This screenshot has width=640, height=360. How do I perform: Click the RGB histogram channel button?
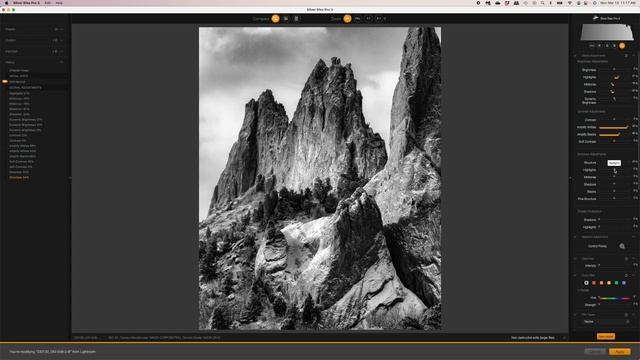tap(591, 46)
